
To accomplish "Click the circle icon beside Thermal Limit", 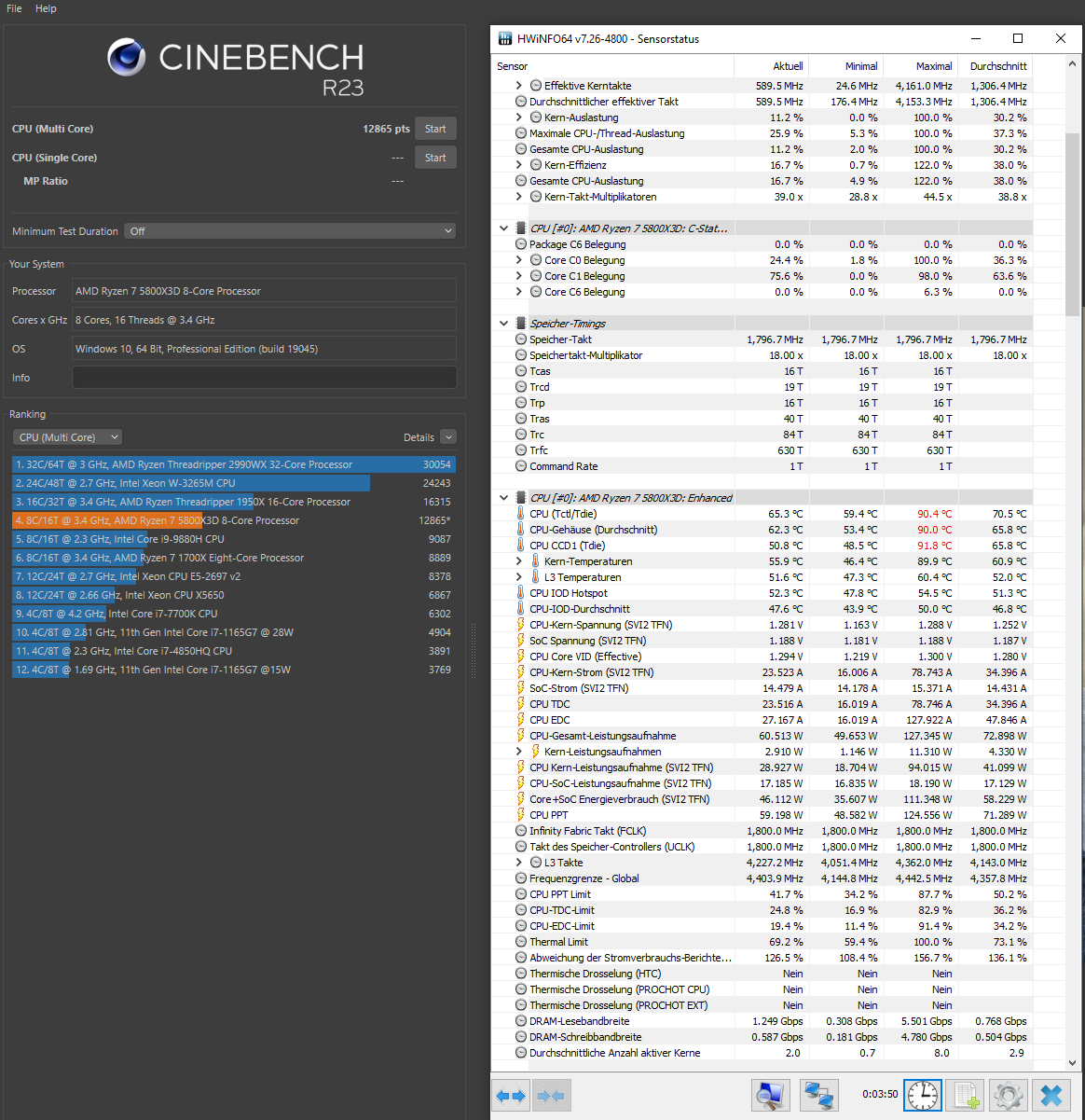I will click(521, 942).
